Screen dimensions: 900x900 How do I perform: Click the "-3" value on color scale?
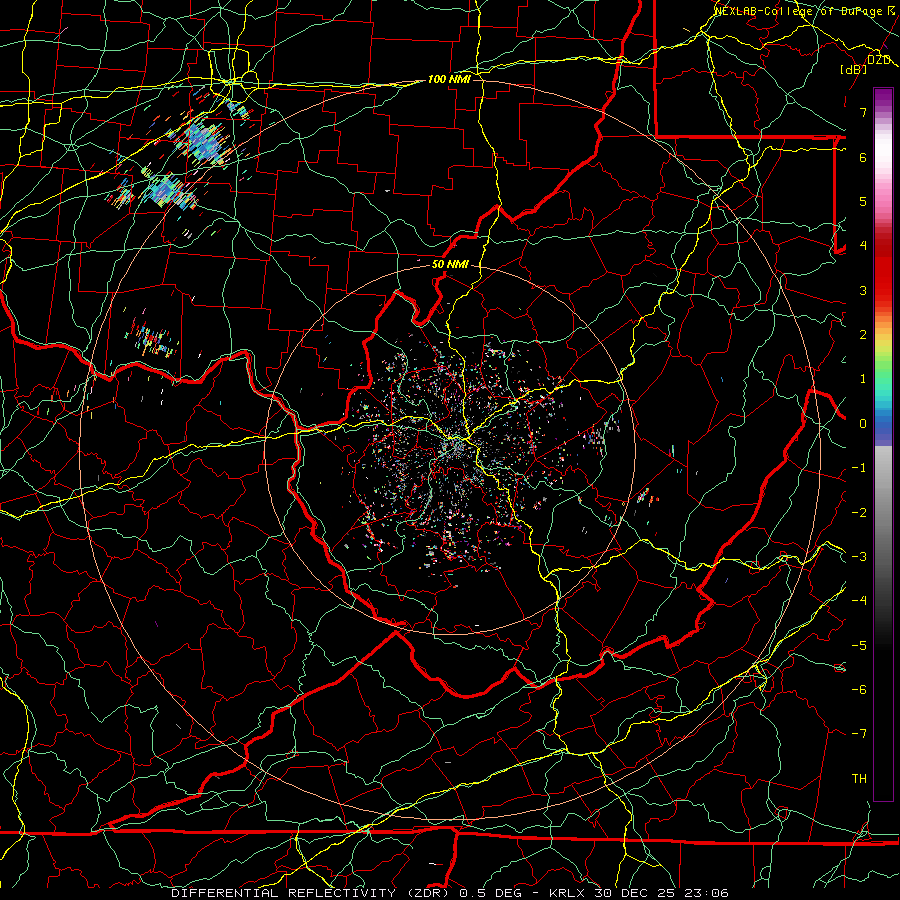(859, 557)
